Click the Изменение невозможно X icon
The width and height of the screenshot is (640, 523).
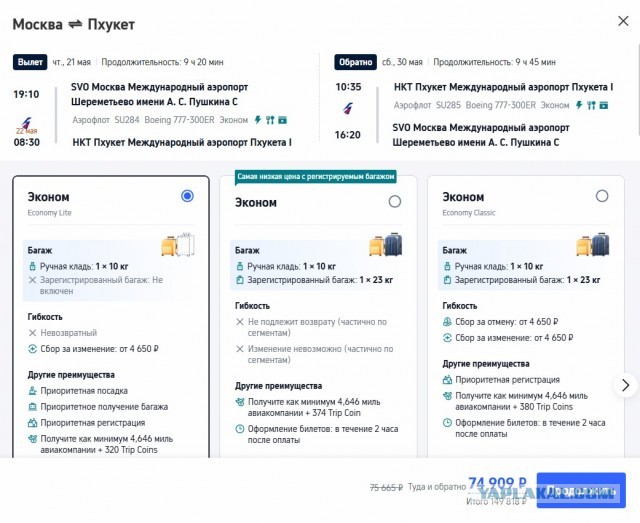coord(240,349)
